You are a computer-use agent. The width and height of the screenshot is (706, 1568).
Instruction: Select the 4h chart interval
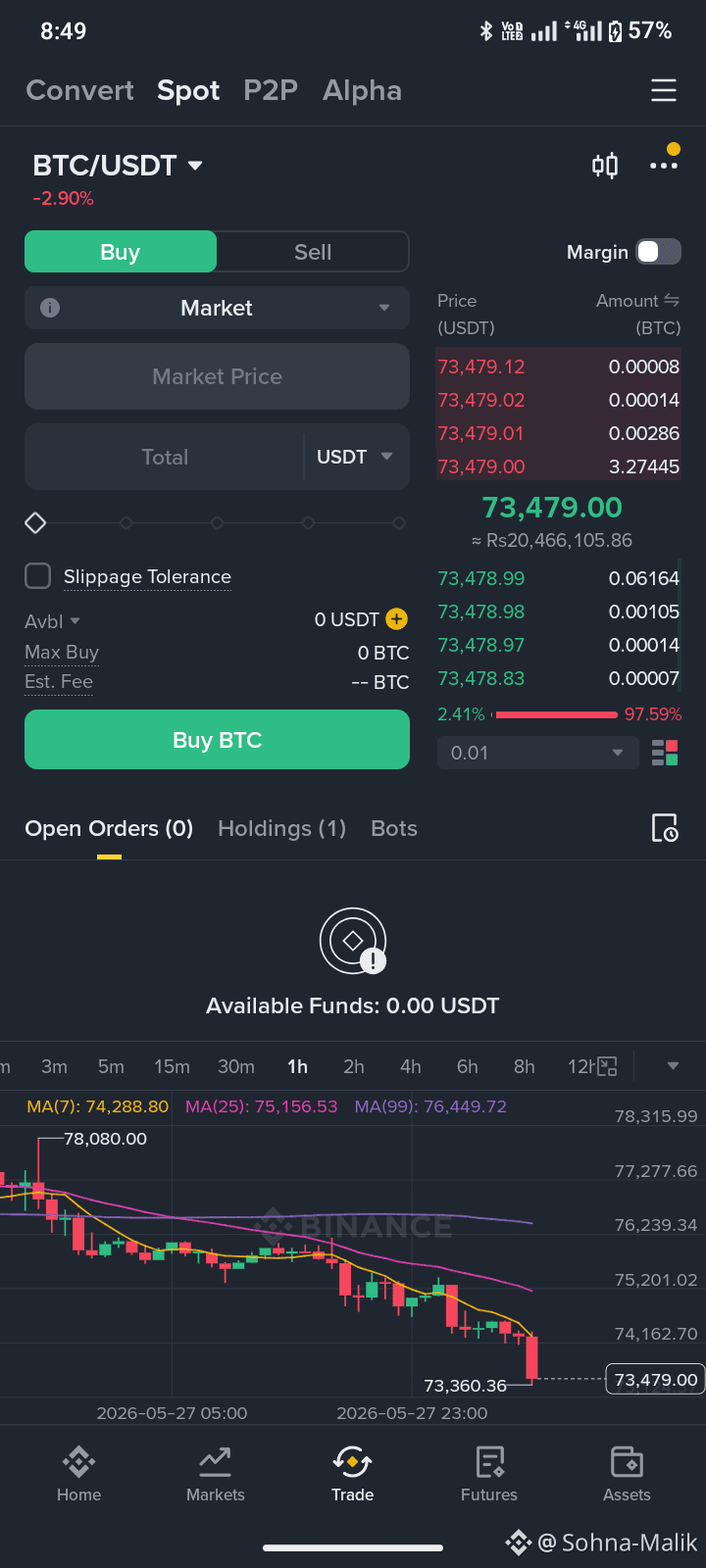pos(411,1066)
